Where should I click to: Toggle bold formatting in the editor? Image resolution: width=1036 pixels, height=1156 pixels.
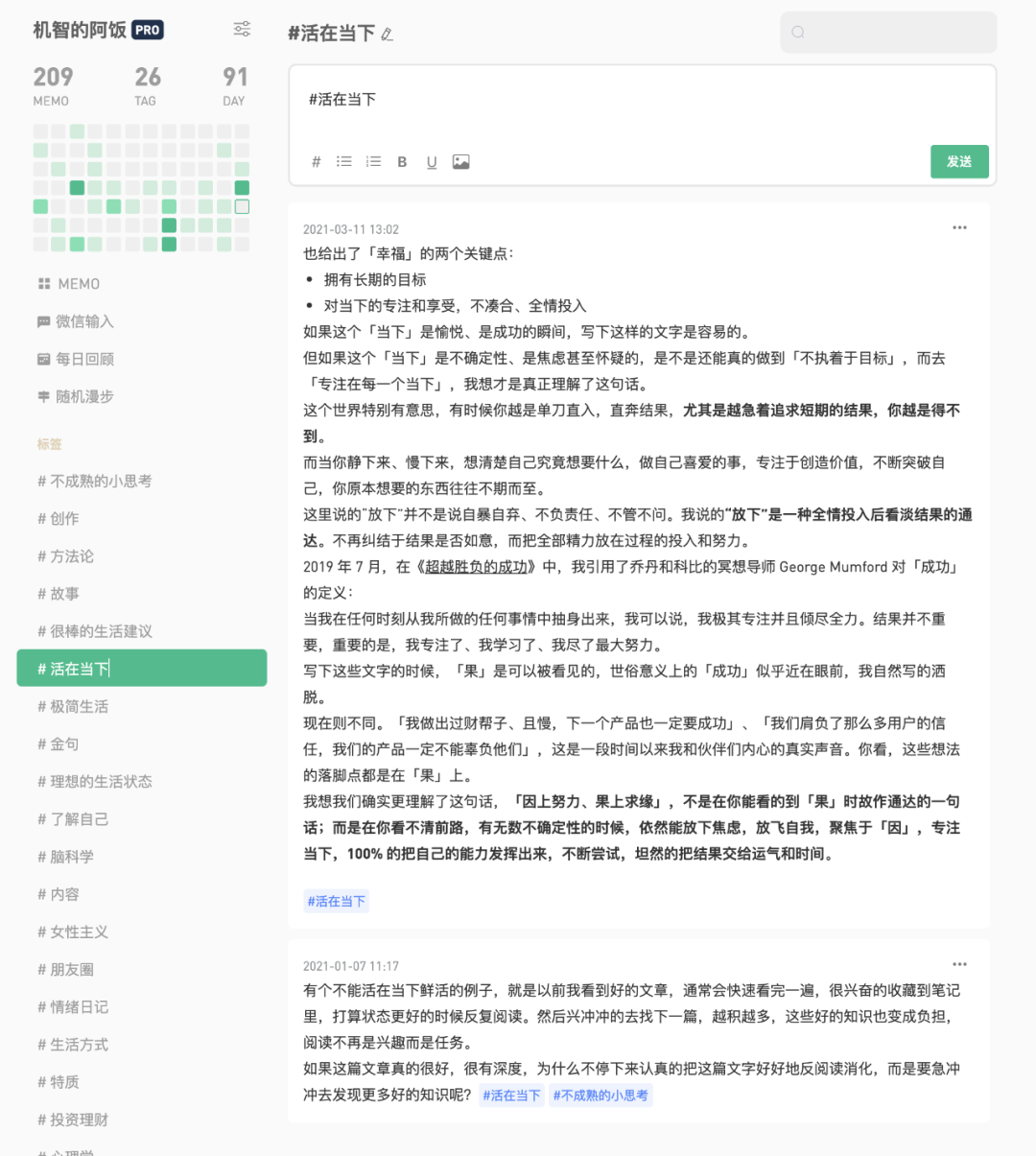tap(402, 162)
